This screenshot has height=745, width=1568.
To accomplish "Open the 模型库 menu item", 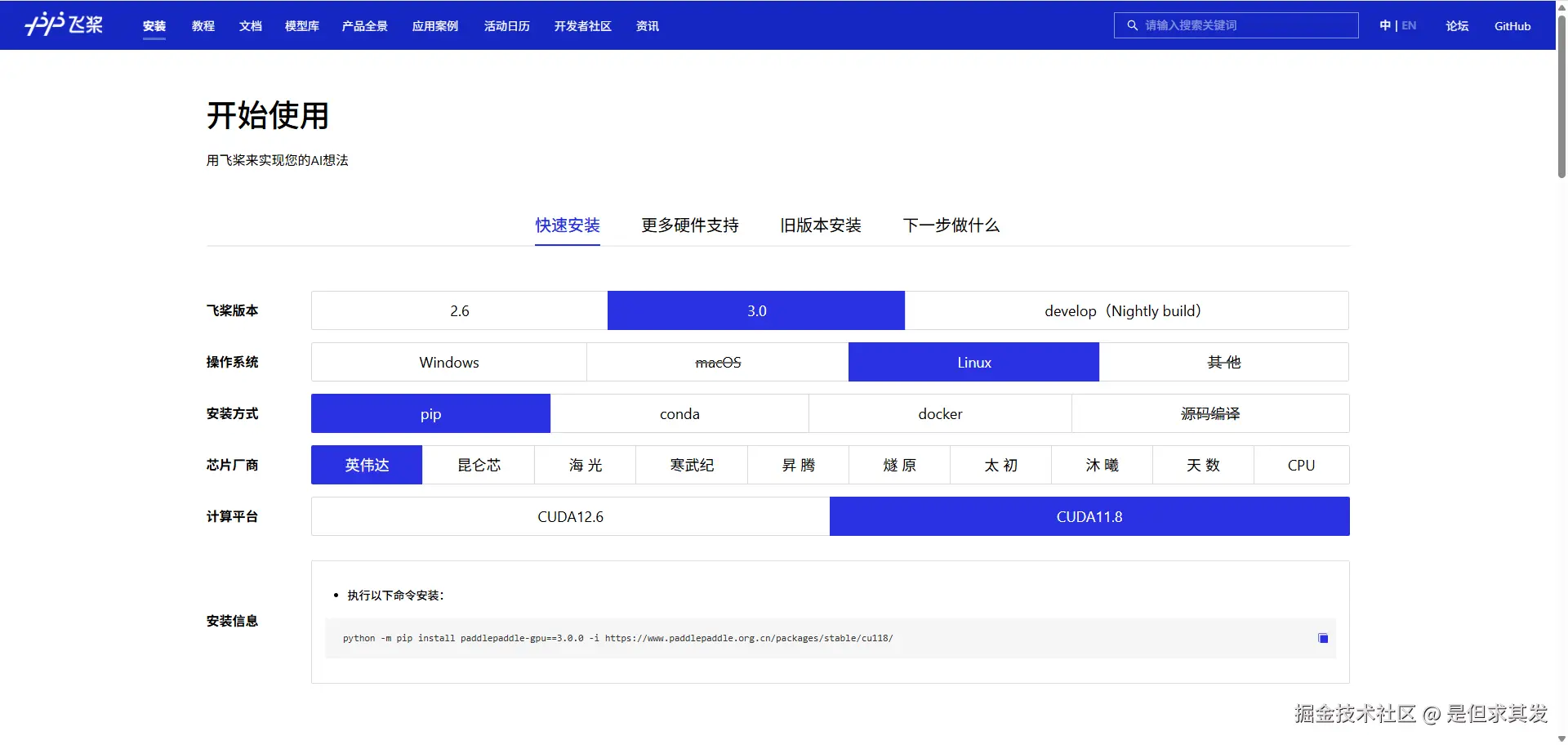I will coord(301,25).
